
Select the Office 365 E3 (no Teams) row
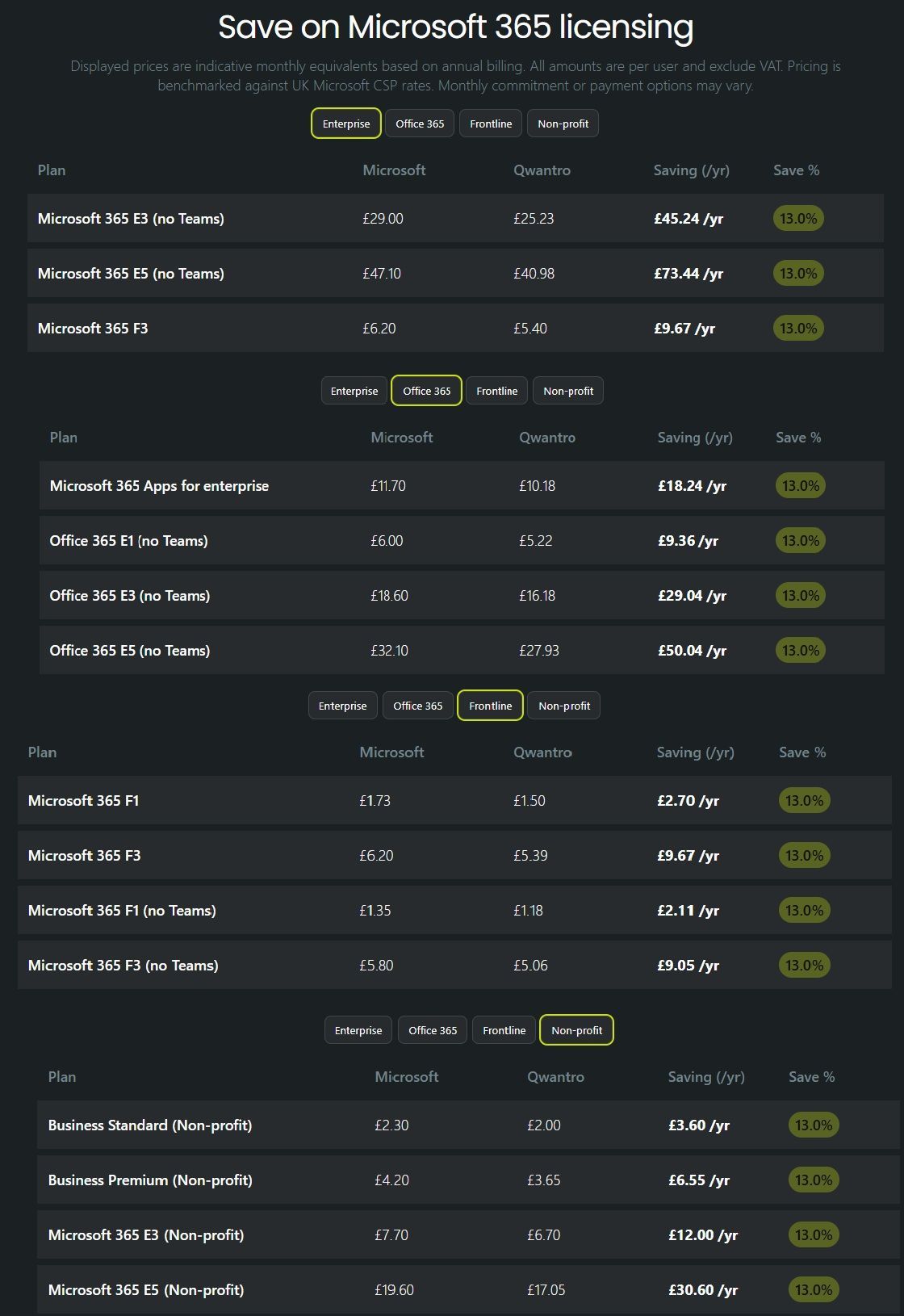click(x=129, y=596)
